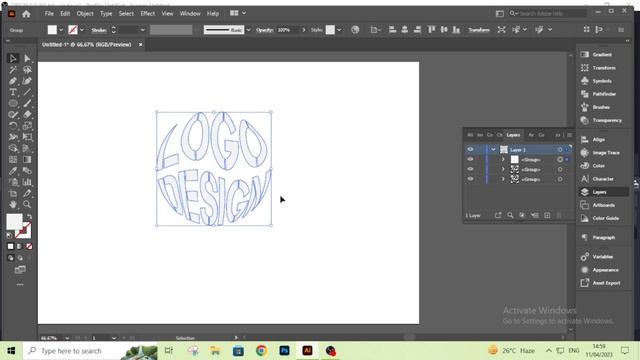
Task: Collapse the Layer 1 disclosure arrow
Action: coord(493,149)
